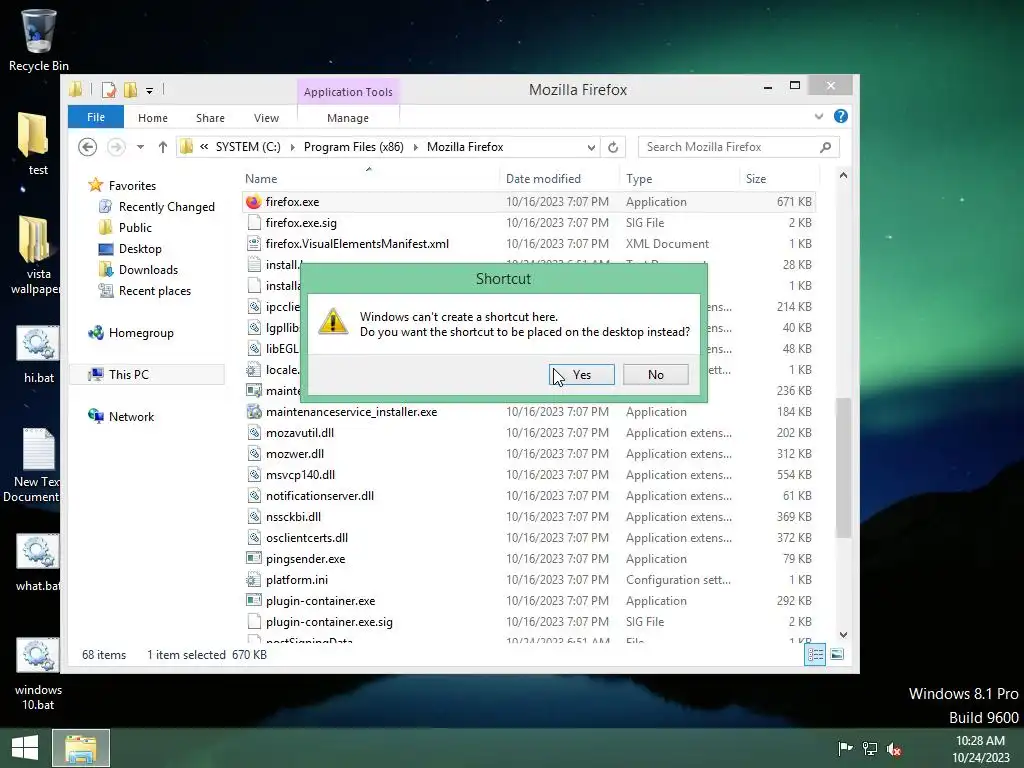
Task: Click the Search Mozilla Firefox box
Action: (x=738, y=147)
